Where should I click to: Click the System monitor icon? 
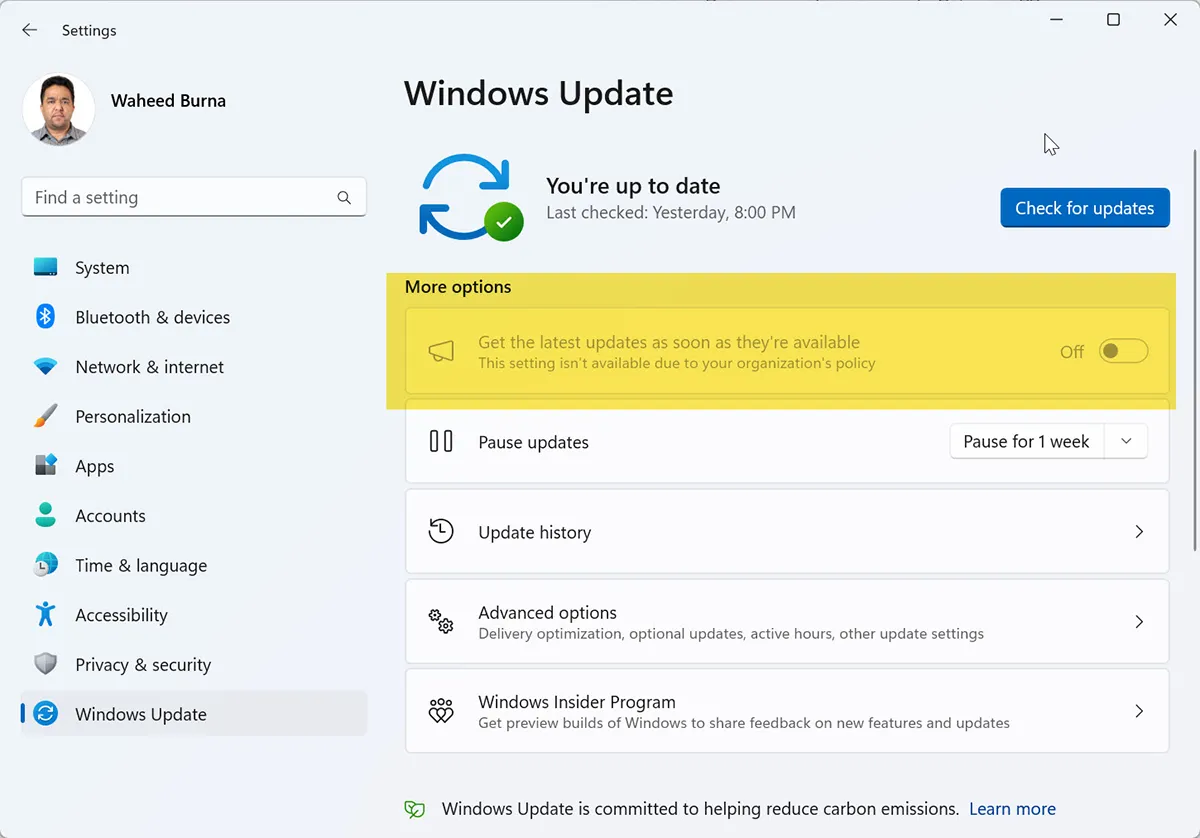click(x=45, y=267)
